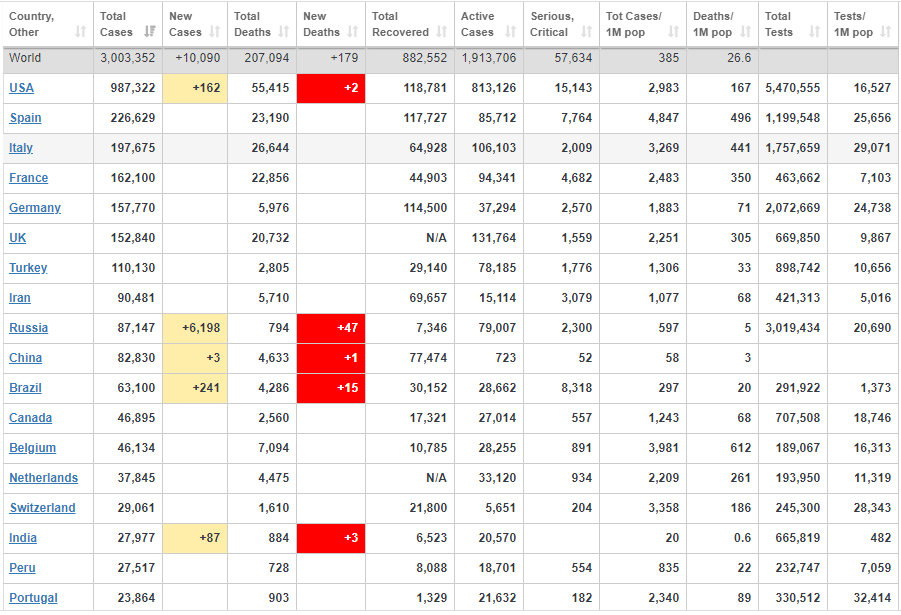Screen dimensions: 901x615
Task: Select Russia total tests 3,019,434
Action: click(792, 328)
